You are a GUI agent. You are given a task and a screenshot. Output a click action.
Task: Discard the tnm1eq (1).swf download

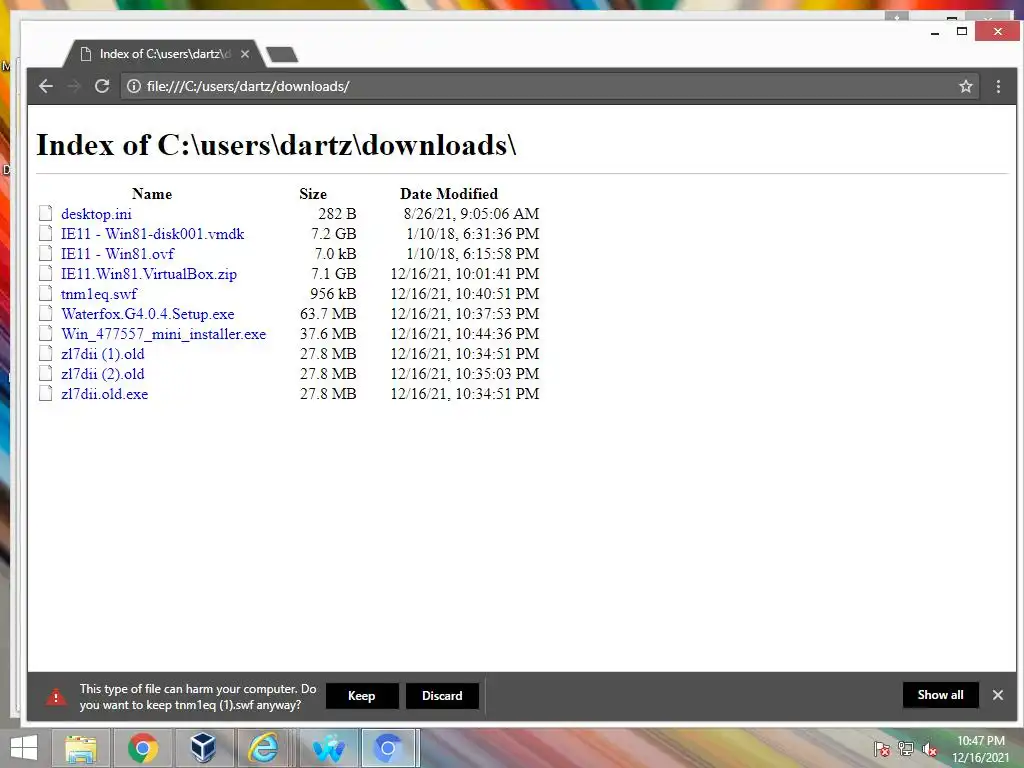tap(442, 696)
